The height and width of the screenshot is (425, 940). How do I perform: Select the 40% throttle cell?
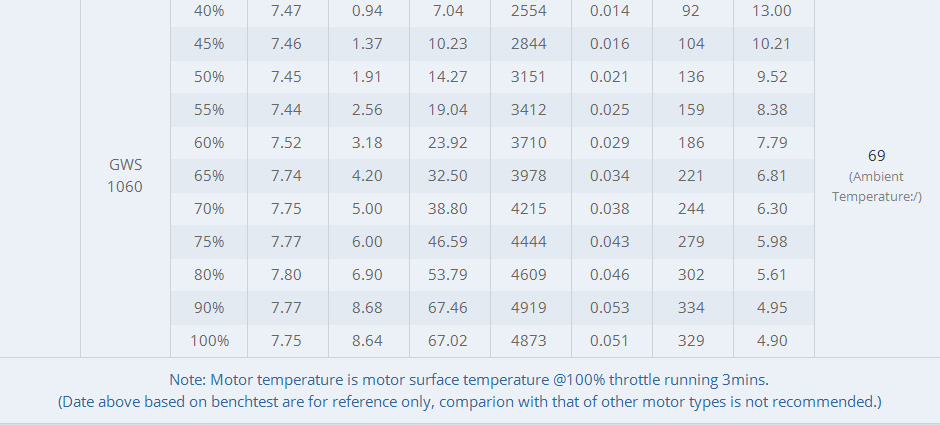pos(209,11)
